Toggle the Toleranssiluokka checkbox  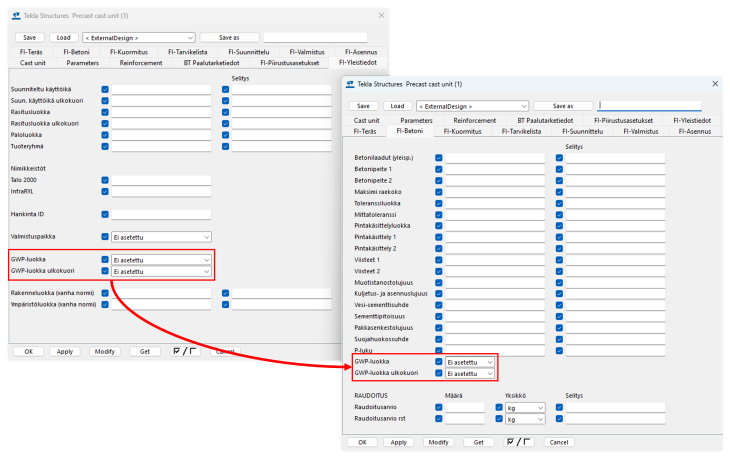coord(439,203)
